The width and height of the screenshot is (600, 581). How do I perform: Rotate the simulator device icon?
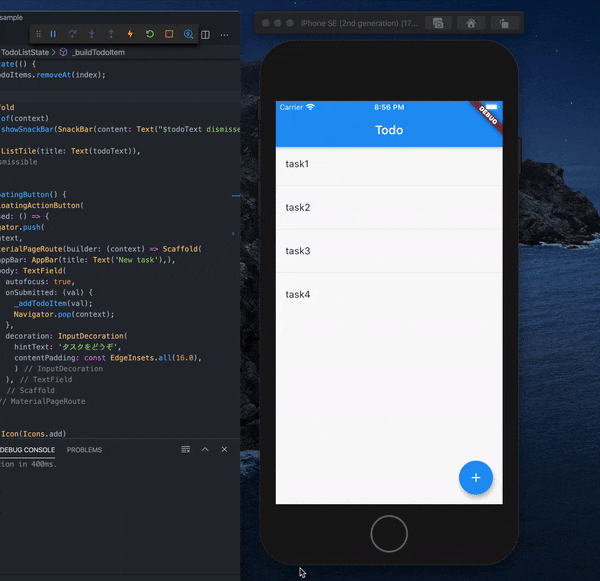504,23
